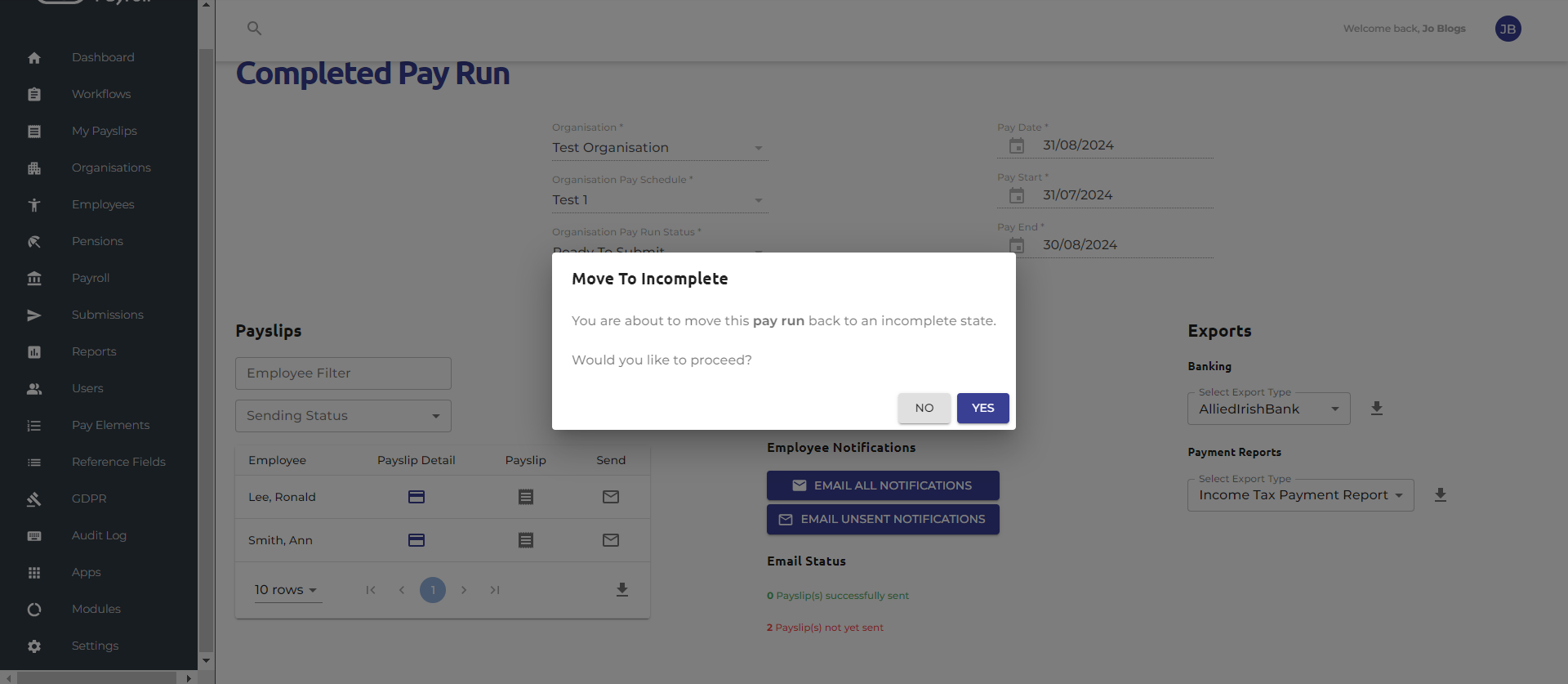The width and height of the screenshot is (1568, 684).
Task: Go to first page of payslips
Action: [371, 590]
